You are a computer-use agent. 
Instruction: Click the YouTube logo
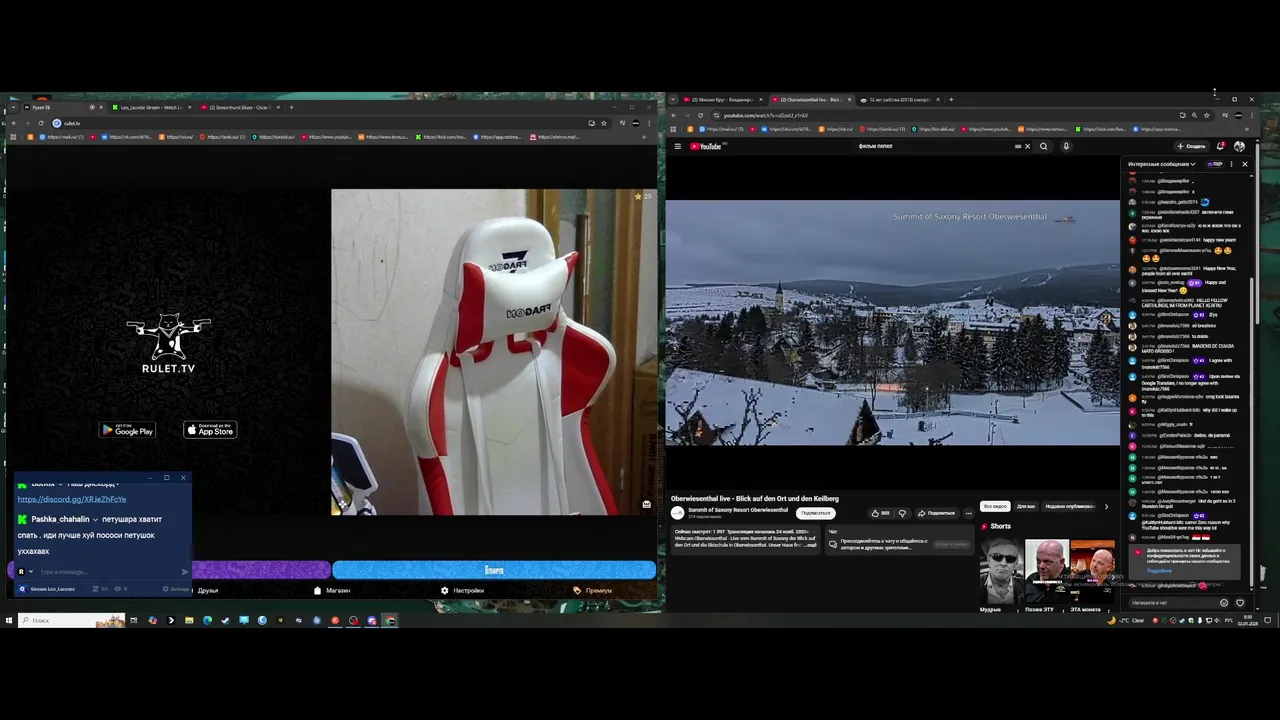pyautogui.click(x=706, y=146)
